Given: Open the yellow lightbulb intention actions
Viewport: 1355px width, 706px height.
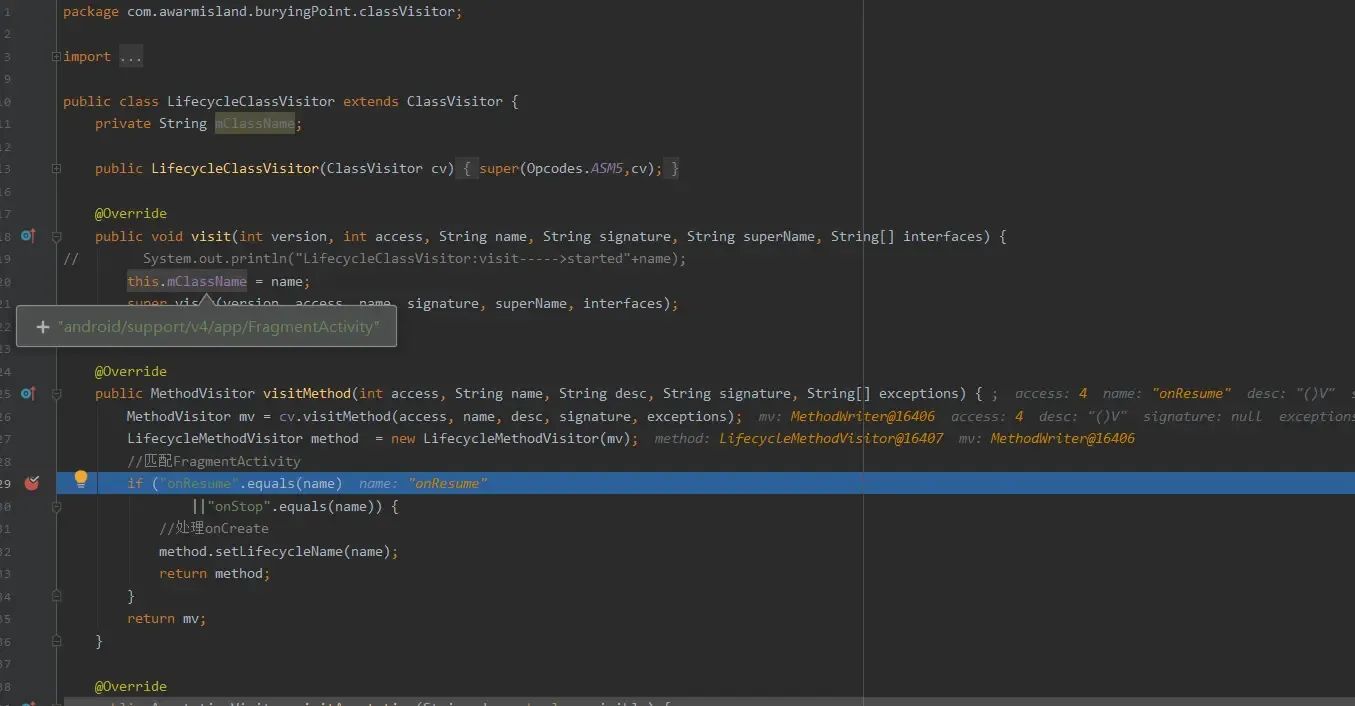Looking at the screenshot, I should [81, 479].
